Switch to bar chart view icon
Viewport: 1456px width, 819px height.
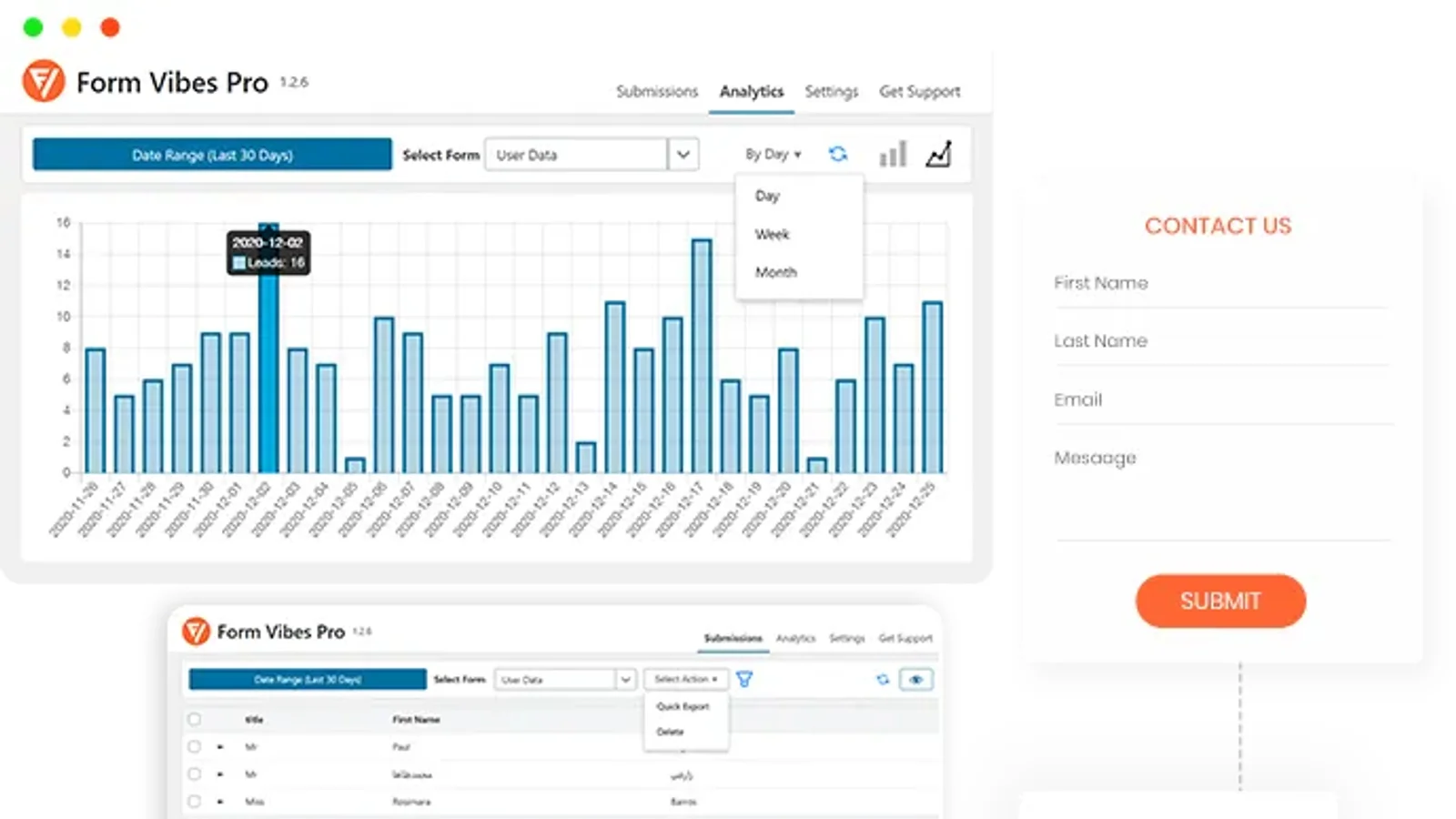(x=893, y=154)
